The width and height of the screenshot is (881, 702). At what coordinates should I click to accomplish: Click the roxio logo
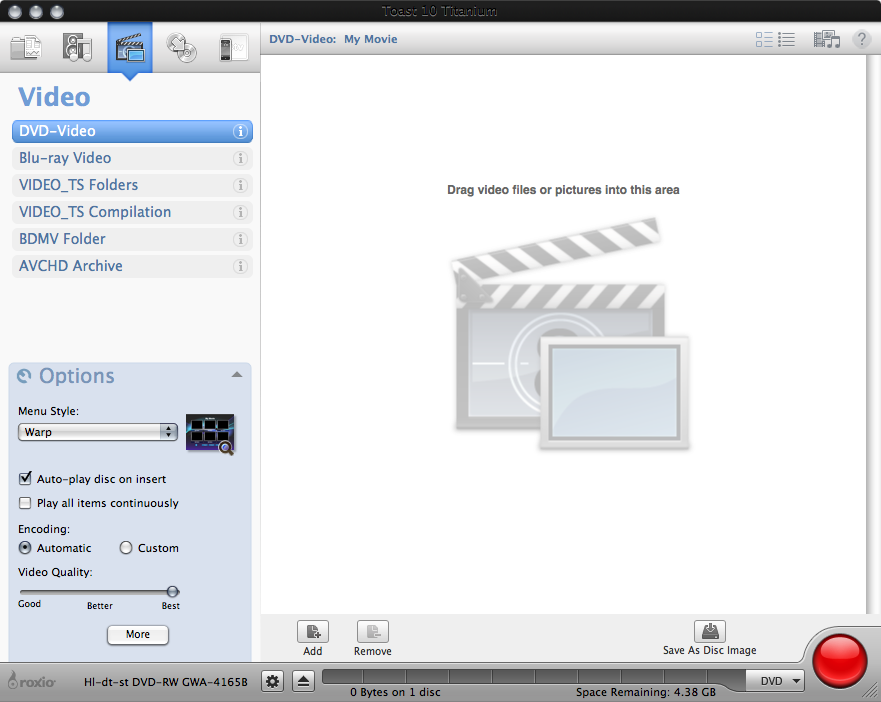click(32, 681)
